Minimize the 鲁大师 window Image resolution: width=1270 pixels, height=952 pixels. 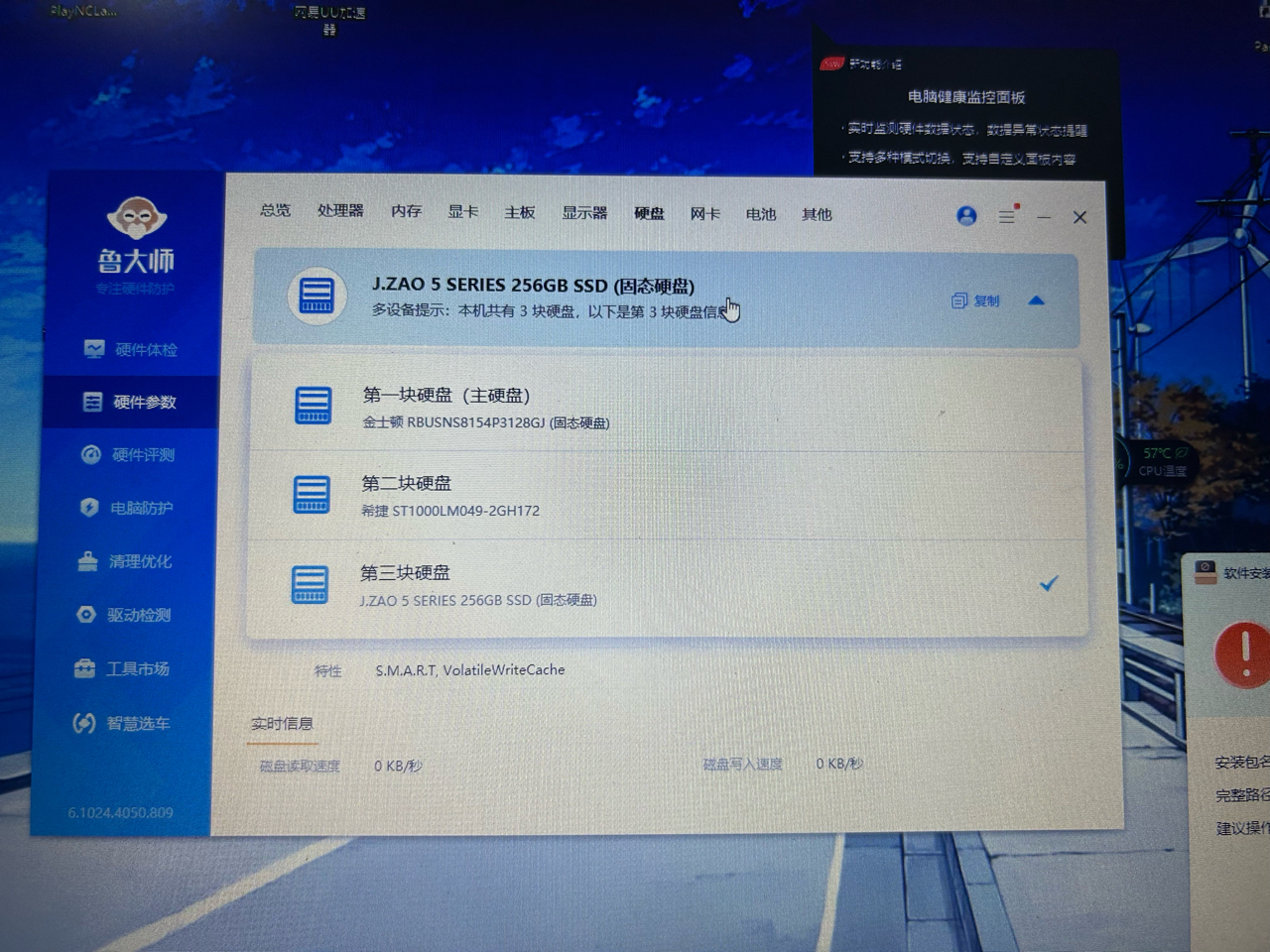[x=1044, y=216]
